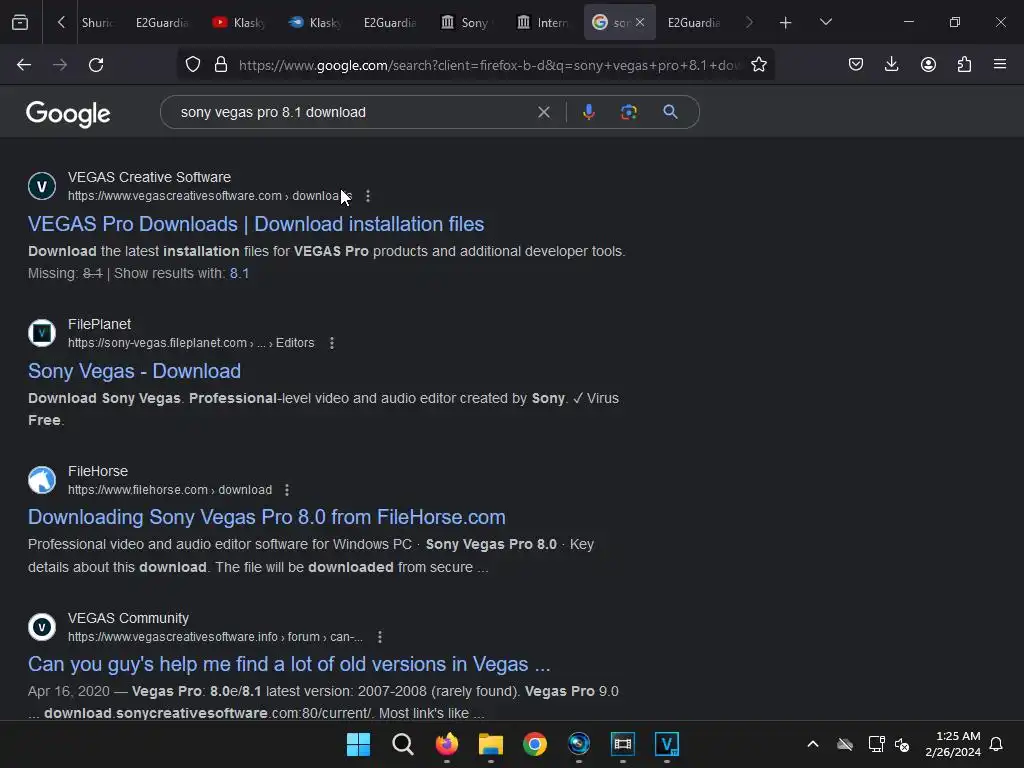Open Google Chrome from the taskbar

coord(535,744)
